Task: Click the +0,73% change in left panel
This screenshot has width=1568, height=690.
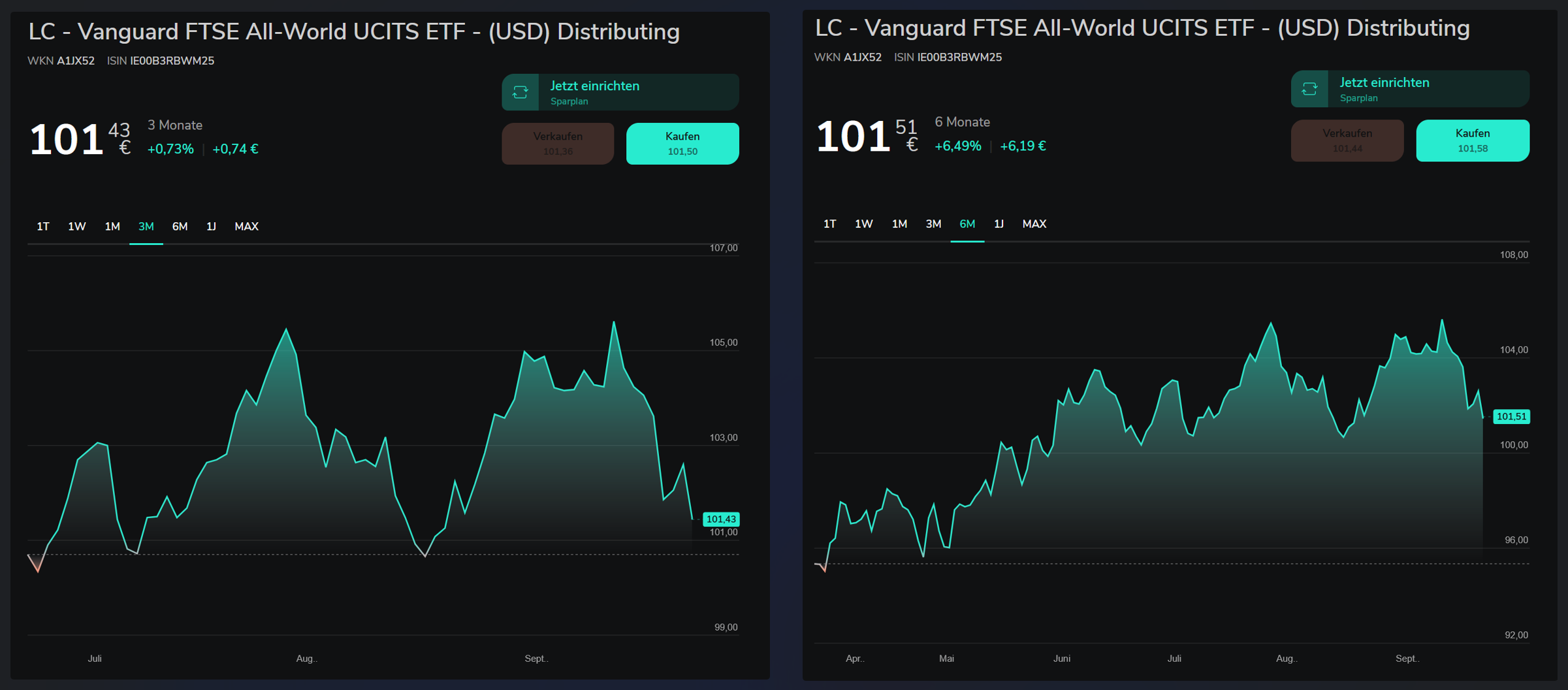Action: (x=170, y=150)
